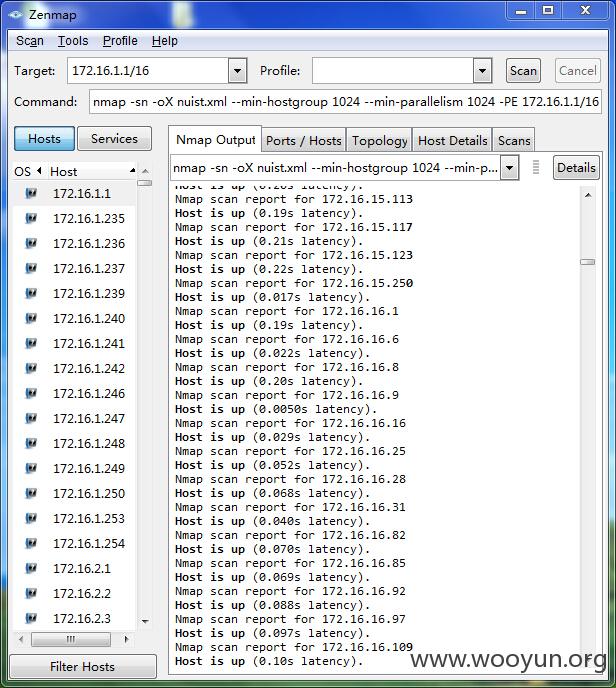The height and width of the screenshot is (688, 616).
Task: Click the Zenmap eye icon in title bar
Action: tap(15, 14)
